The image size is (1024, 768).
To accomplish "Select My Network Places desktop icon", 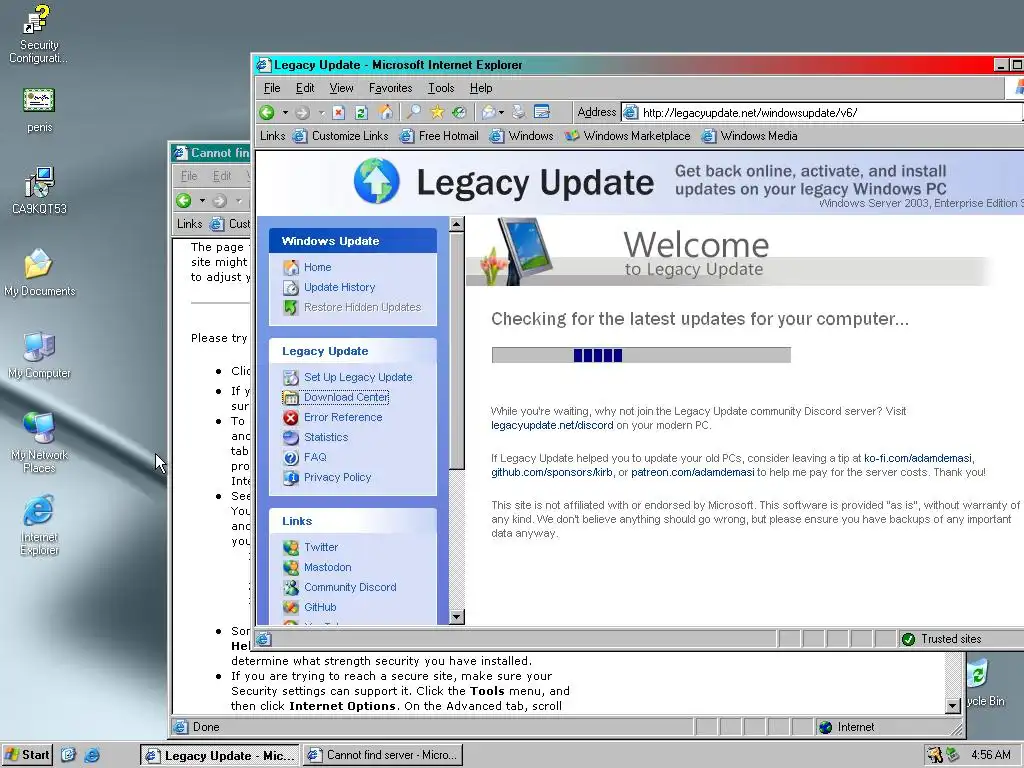I will pos(39,443).
